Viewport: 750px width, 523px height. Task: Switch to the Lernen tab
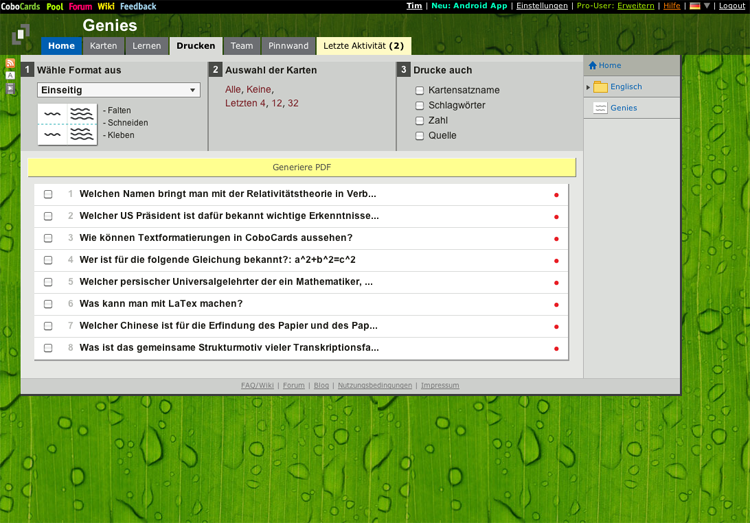click(146, 46)
